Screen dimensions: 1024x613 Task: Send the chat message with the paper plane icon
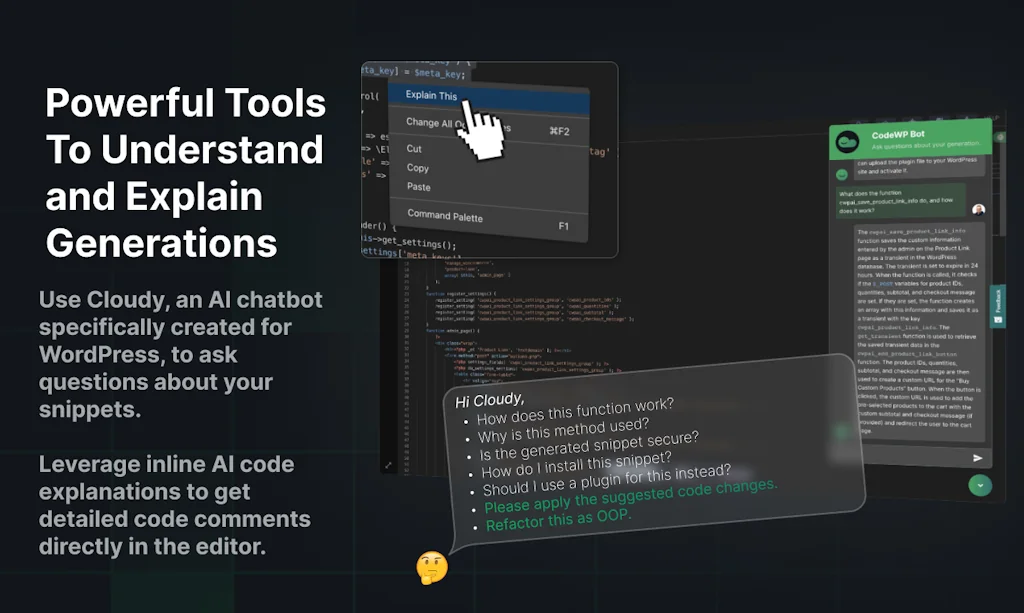point(979,458)
